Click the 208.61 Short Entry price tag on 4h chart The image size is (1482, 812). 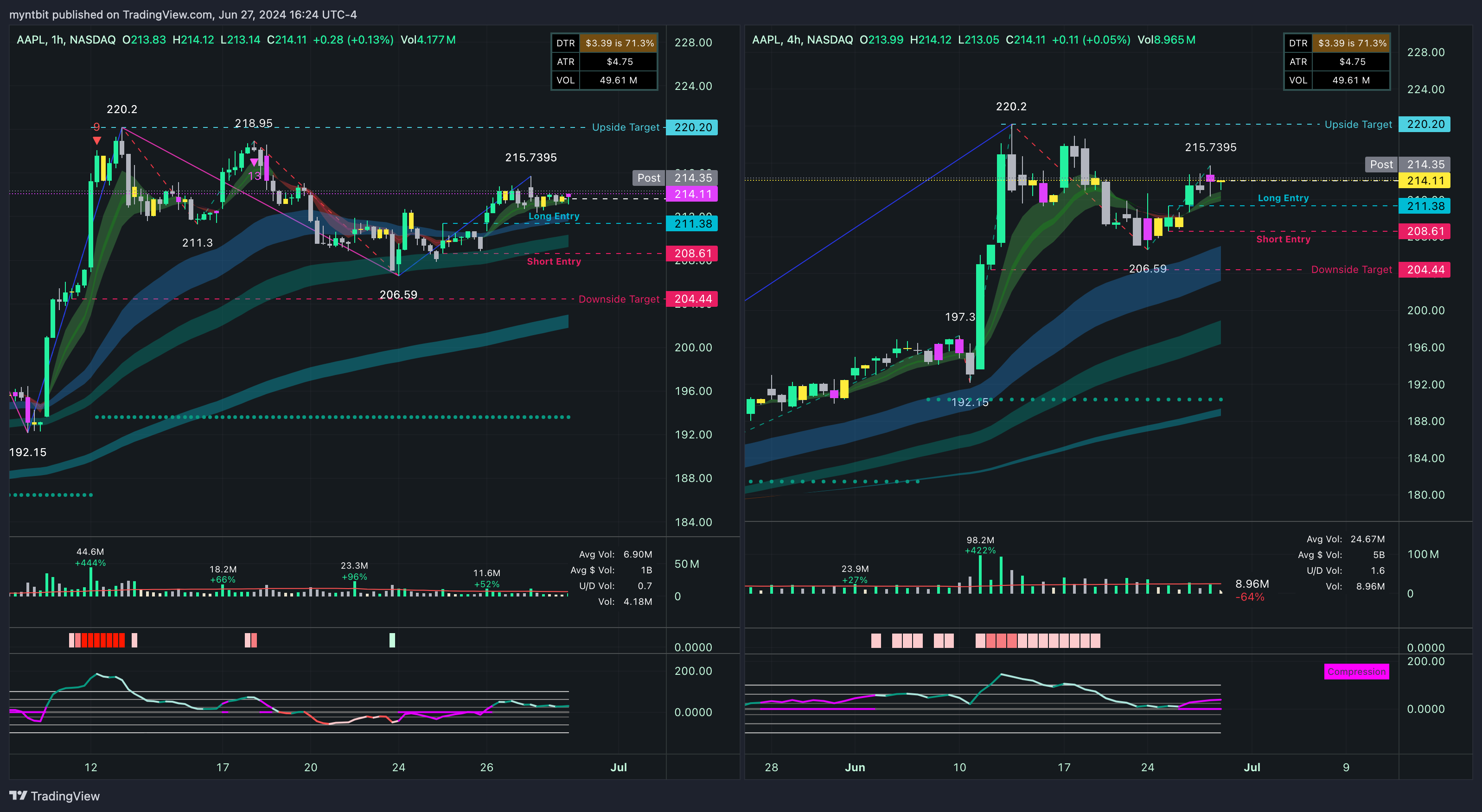[x=1425, y=231]
